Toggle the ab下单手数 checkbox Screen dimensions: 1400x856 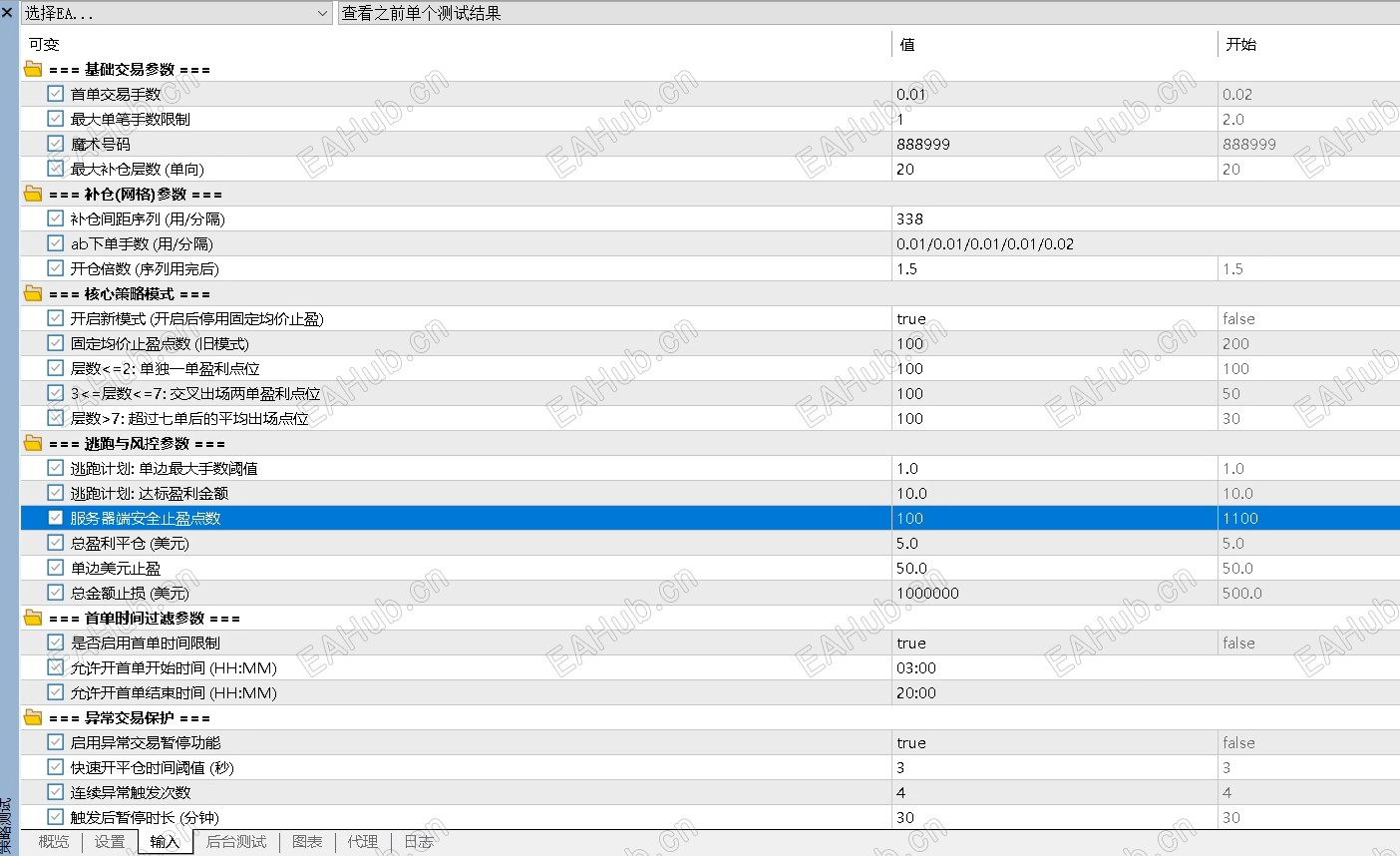[56, 243]
